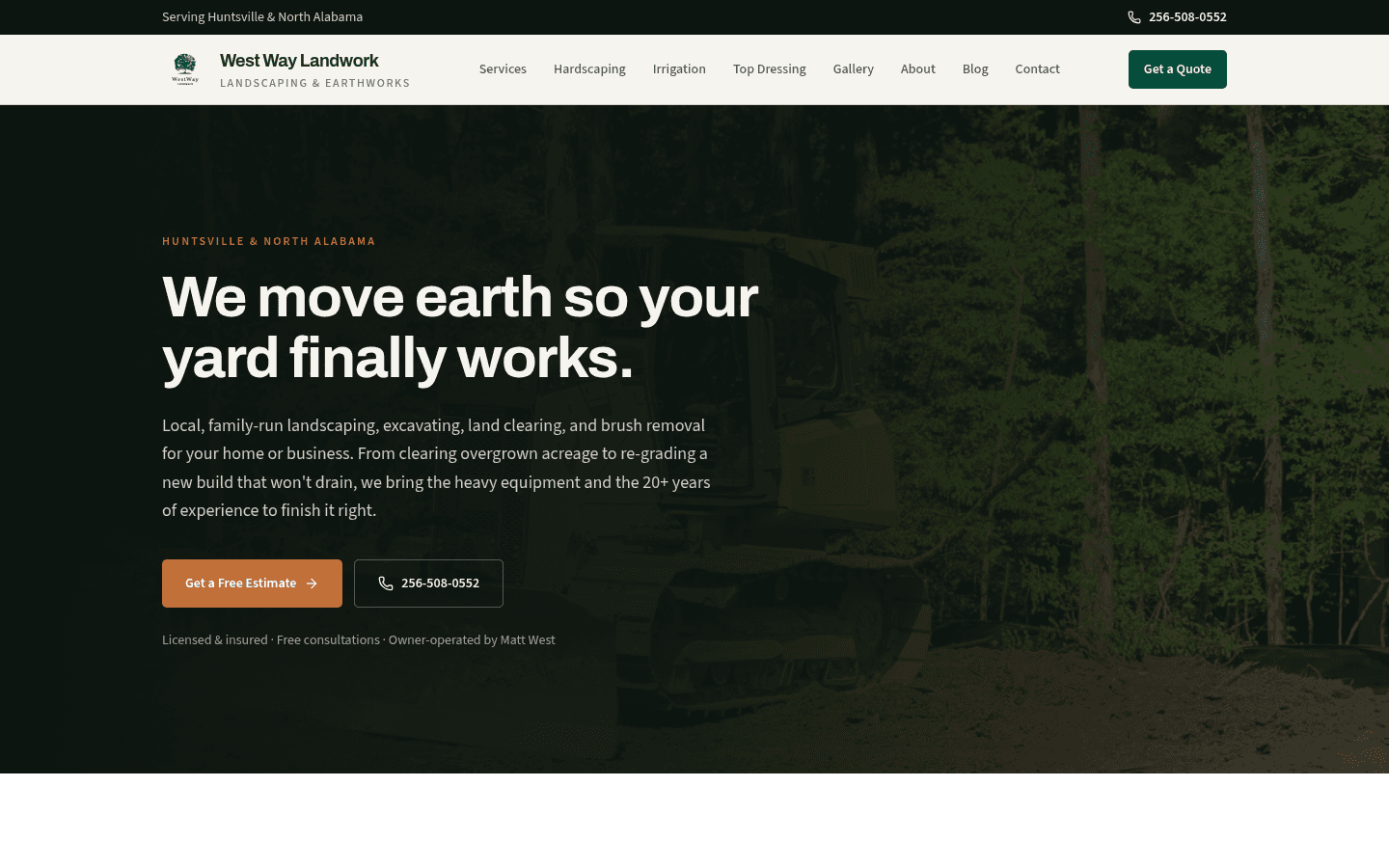The height and width of the screenshot is (868, 1389).
Task: Click the Serving Huntsville & North Alabama text
Action: (262, 17)
